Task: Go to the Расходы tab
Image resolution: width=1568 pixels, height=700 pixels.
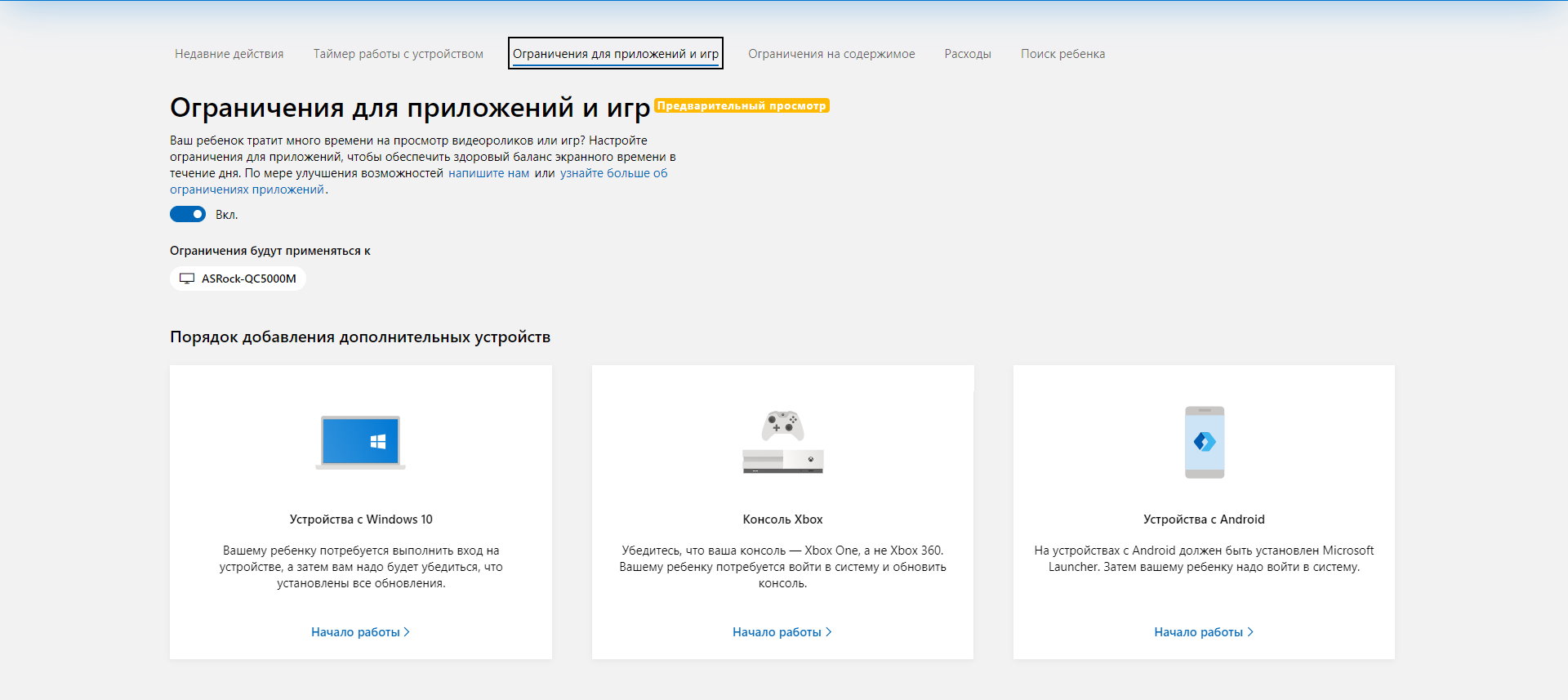Action: [x=968, y=54]
